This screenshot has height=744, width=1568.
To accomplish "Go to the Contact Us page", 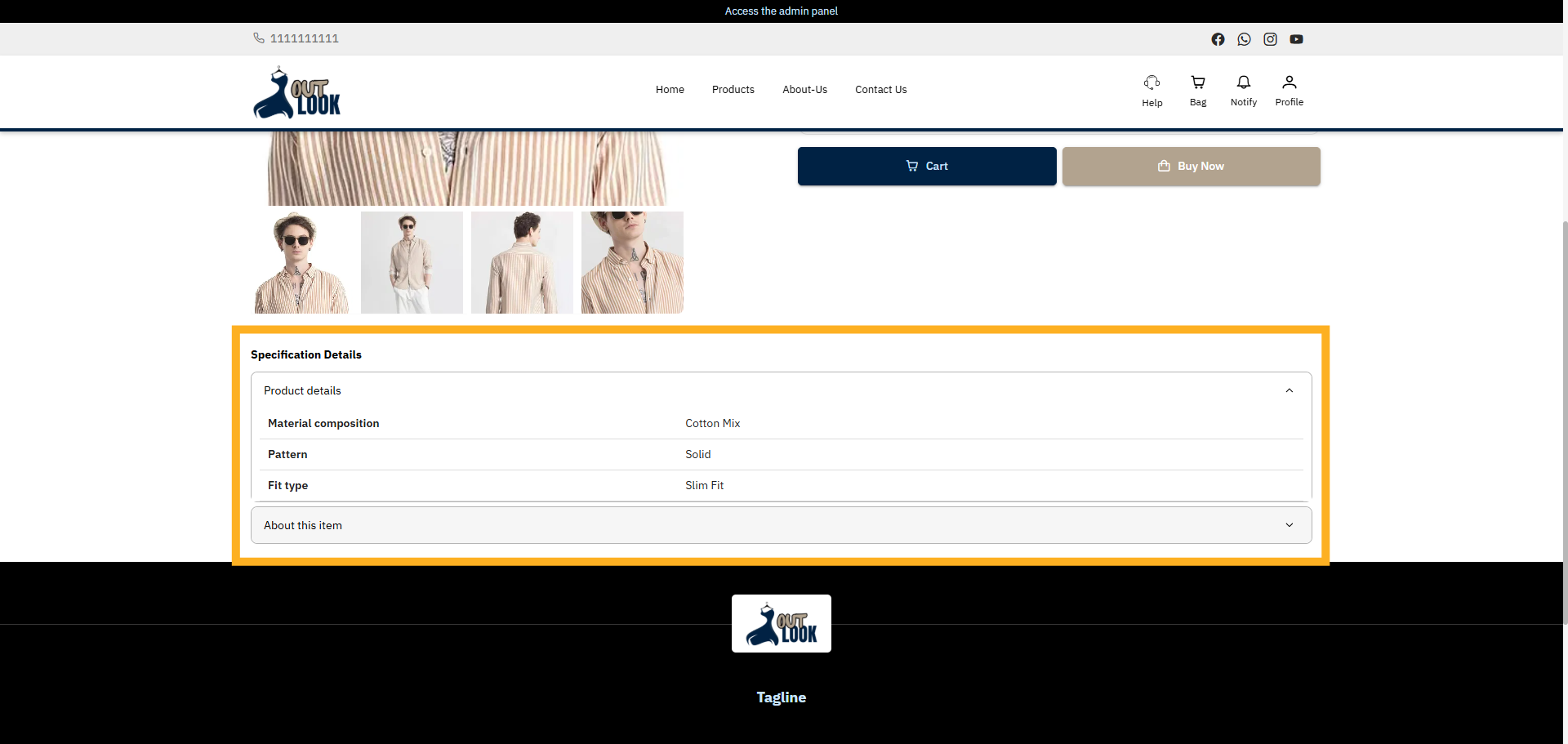I will tap(880, 90).
